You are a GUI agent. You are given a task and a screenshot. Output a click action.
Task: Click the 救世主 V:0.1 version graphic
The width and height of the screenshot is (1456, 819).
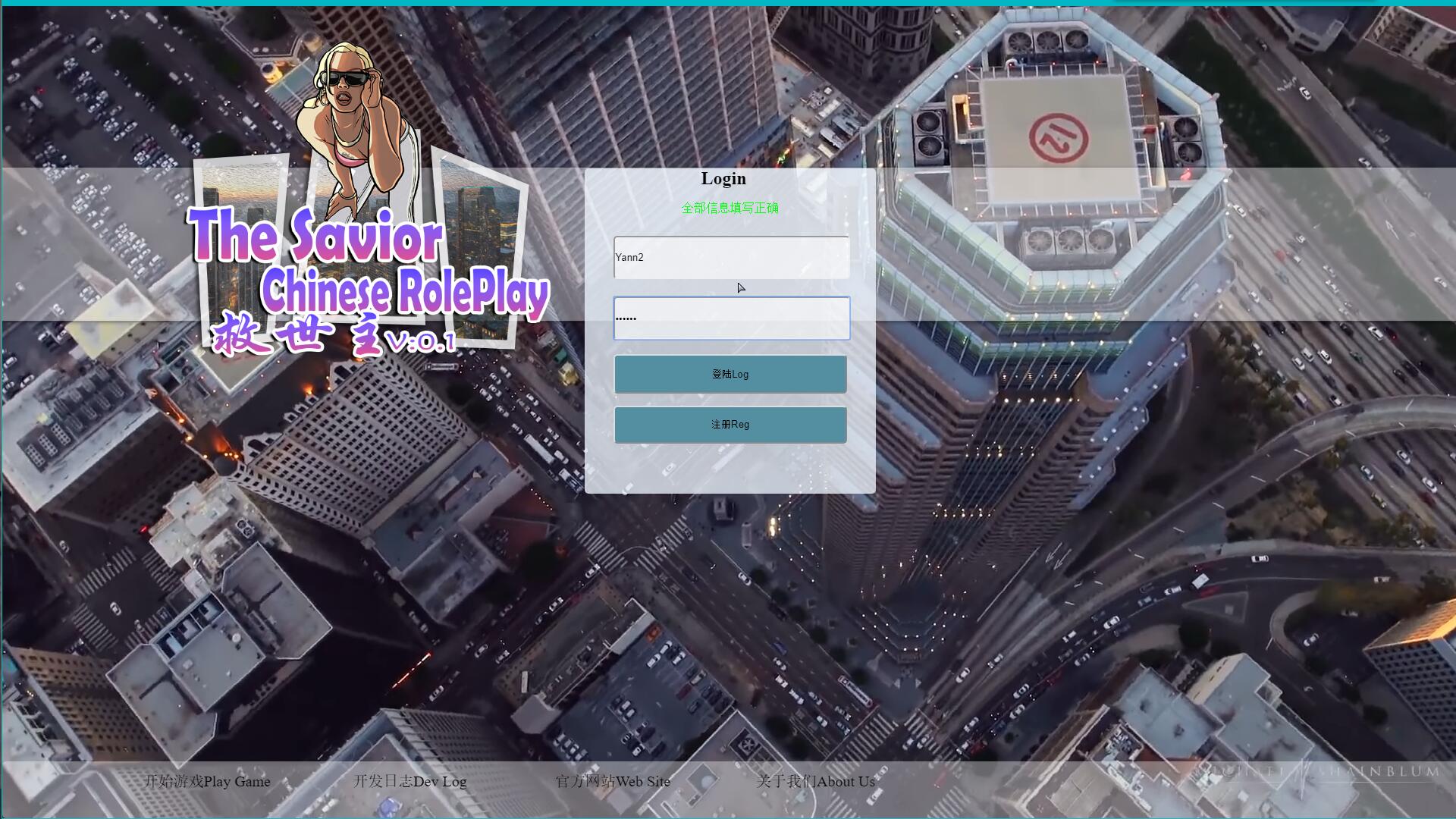334,336
